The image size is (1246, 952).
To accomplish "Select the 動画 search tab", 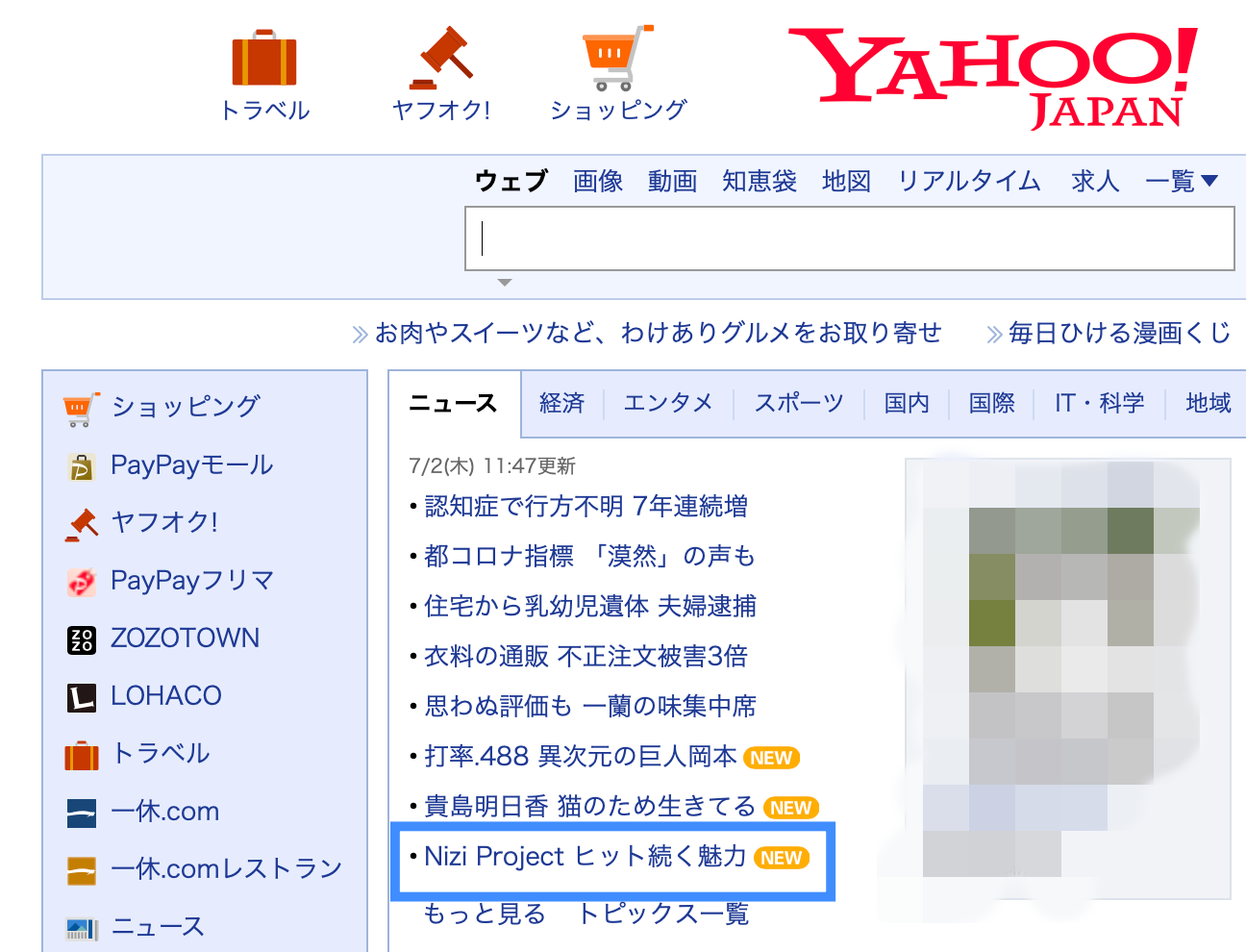I will coord(672,181).
